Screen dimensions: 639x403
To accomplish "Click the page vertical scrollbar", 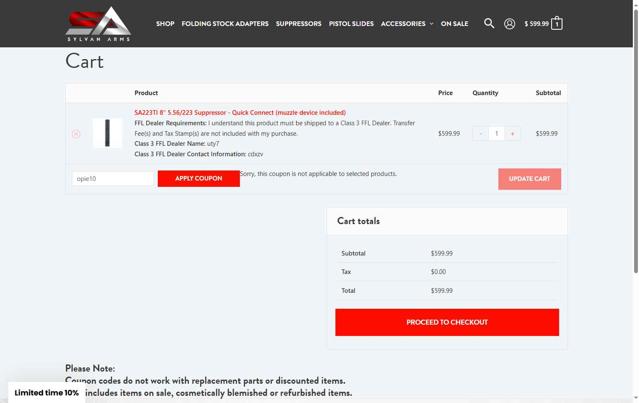I will [x=635, y=141].
